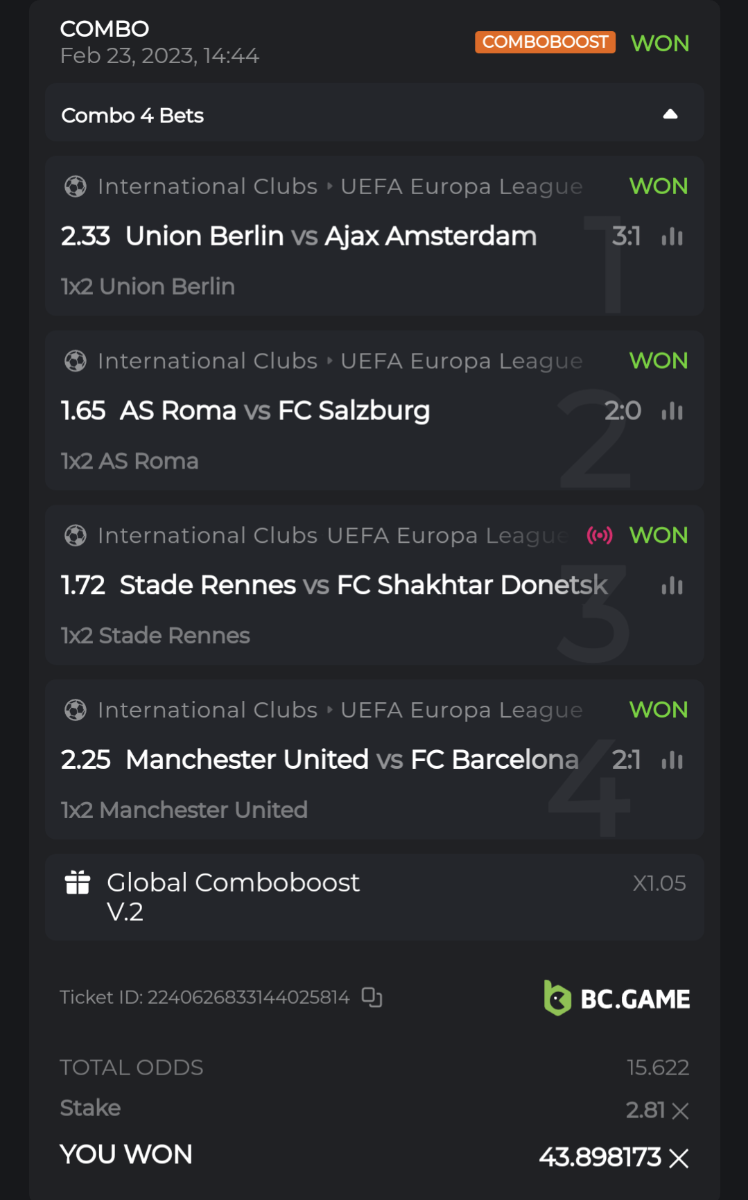This screenshot has width=748, height=1200.
Task: Collapse the Combo 4 Bets section
Action: (x=670, y=115)
